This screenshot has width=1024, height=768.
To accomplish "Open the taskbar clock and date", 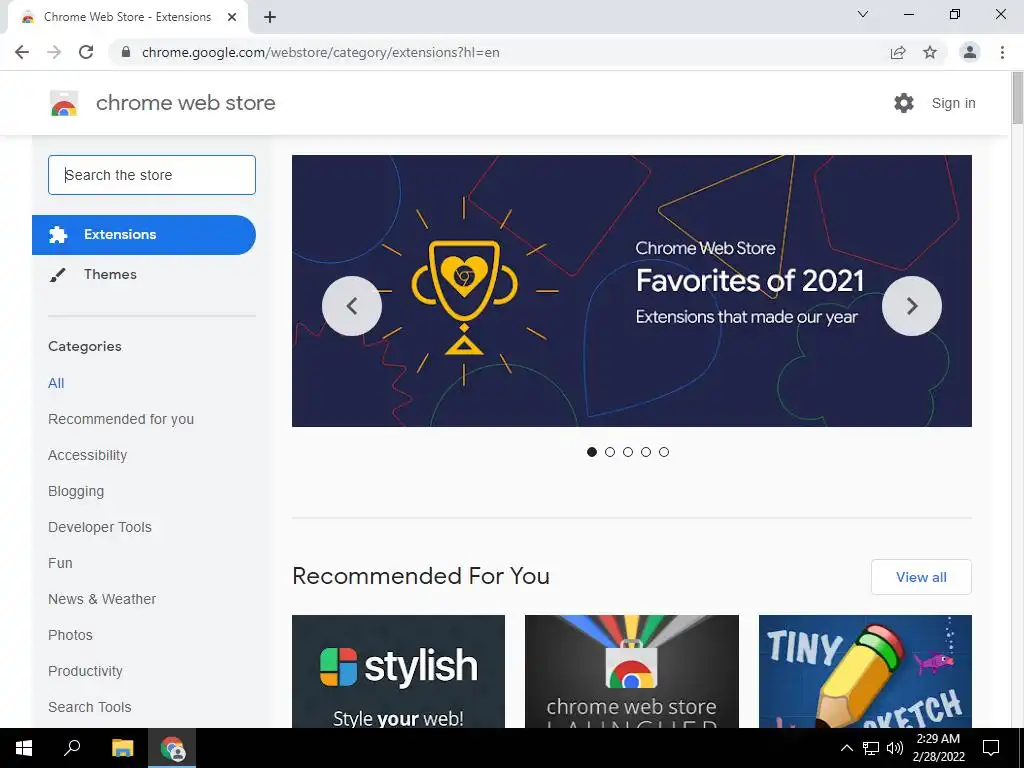I will coord(938,748).
